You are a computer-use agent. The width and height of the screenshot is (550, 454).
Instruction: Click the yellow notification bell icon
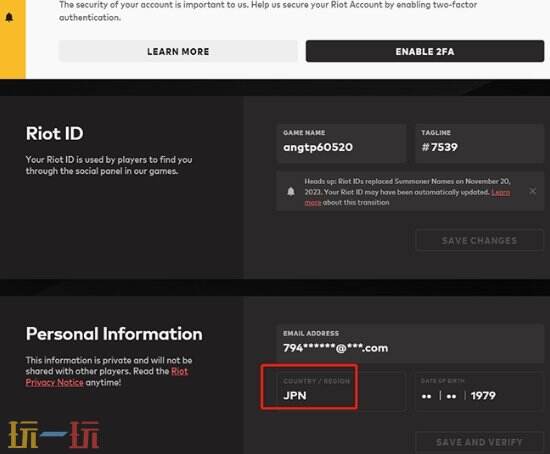(9, 17)
